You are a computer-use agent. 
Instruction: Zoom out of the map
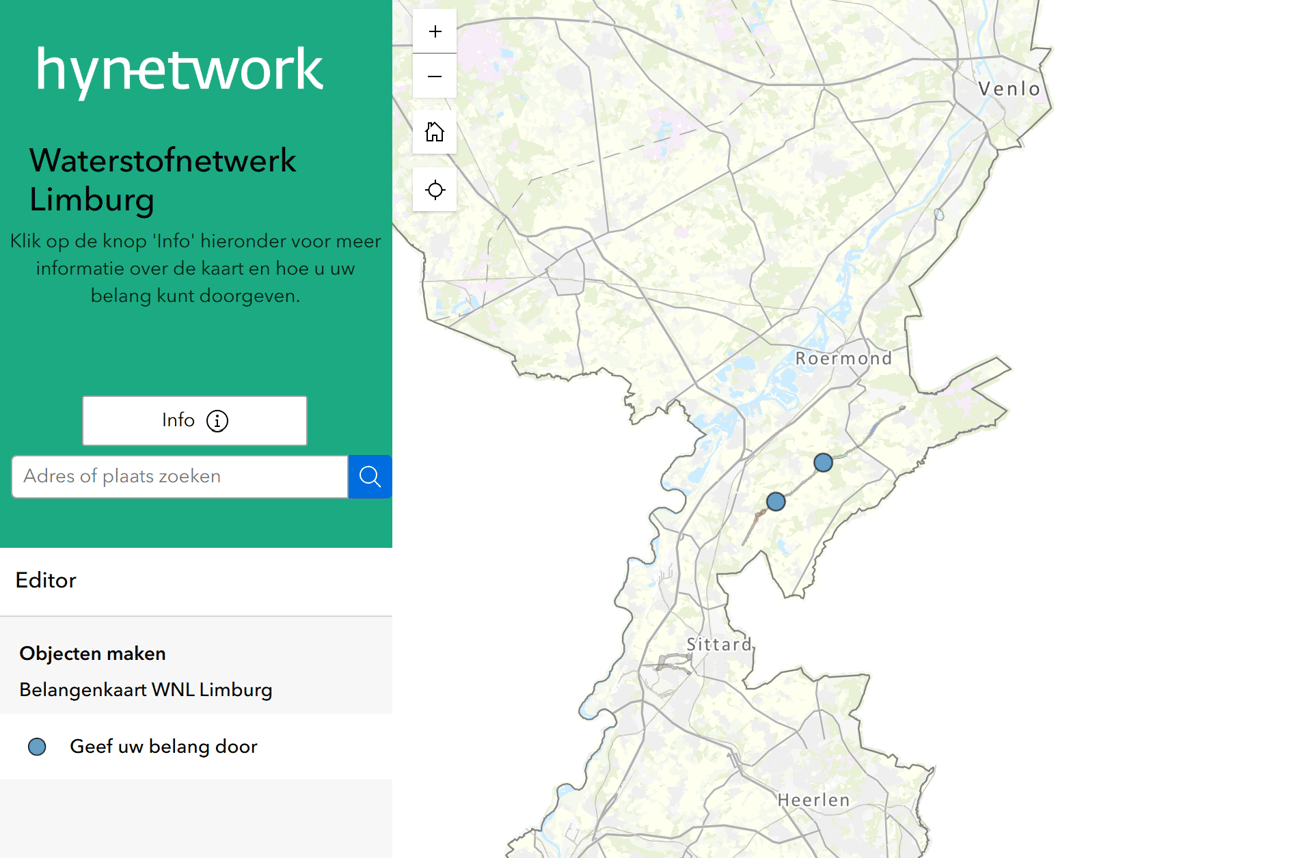(435, 77)
